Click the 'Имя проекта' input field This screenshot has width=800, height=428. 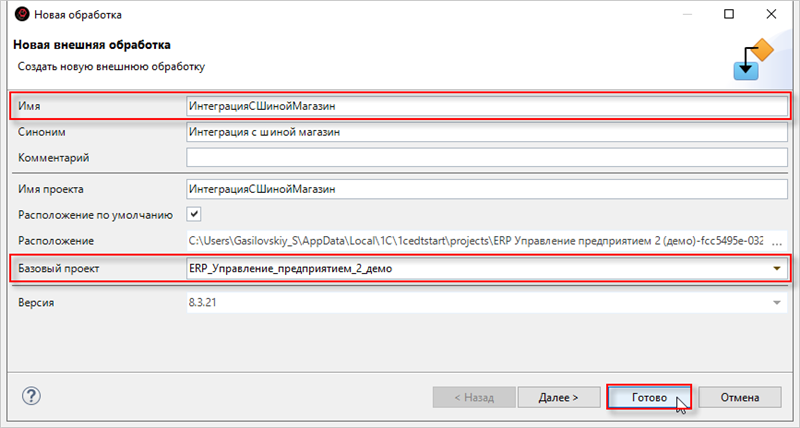tap(486, 188)
